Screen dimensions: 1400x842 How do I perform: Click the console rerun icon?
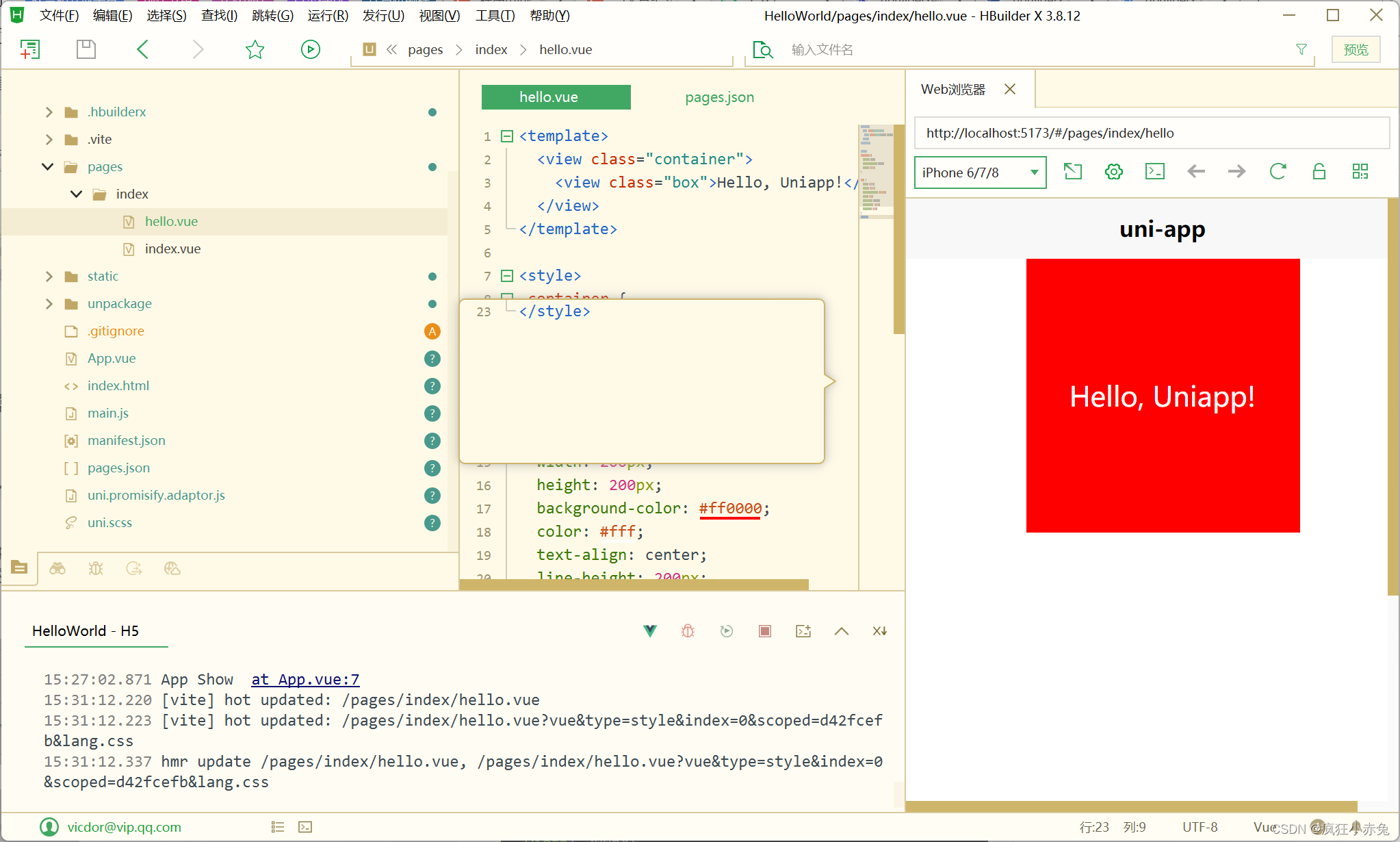[727, 631]
